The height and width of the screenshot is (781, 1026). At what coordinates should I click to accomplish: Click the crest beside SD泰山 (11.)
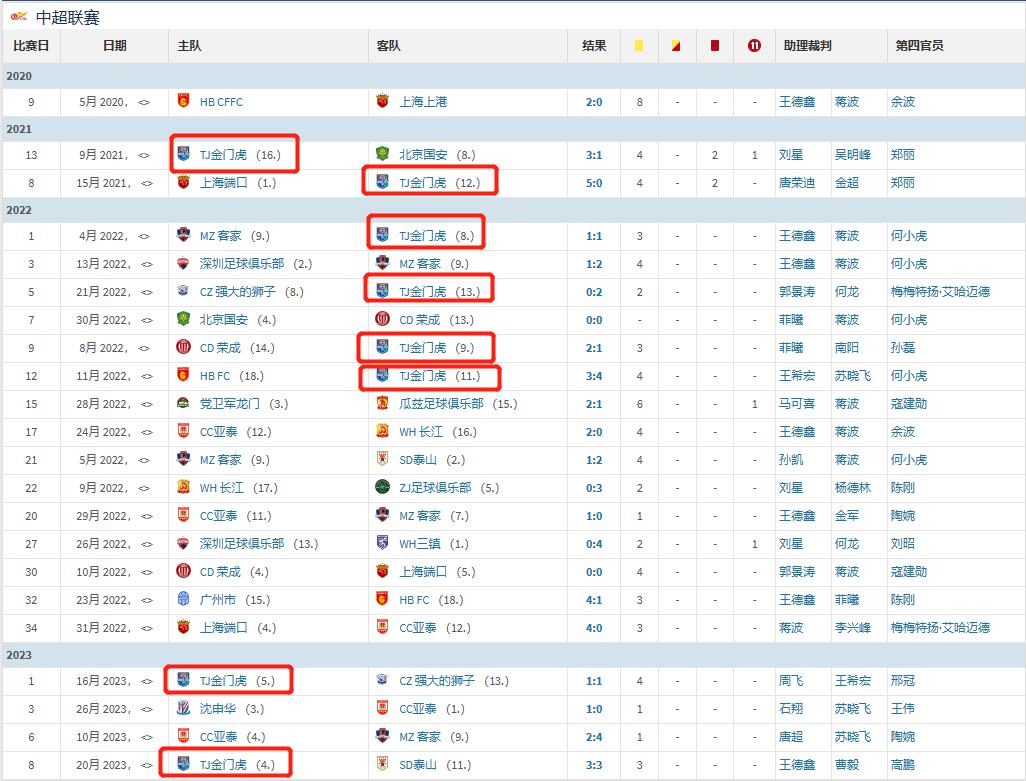point(383,764)
